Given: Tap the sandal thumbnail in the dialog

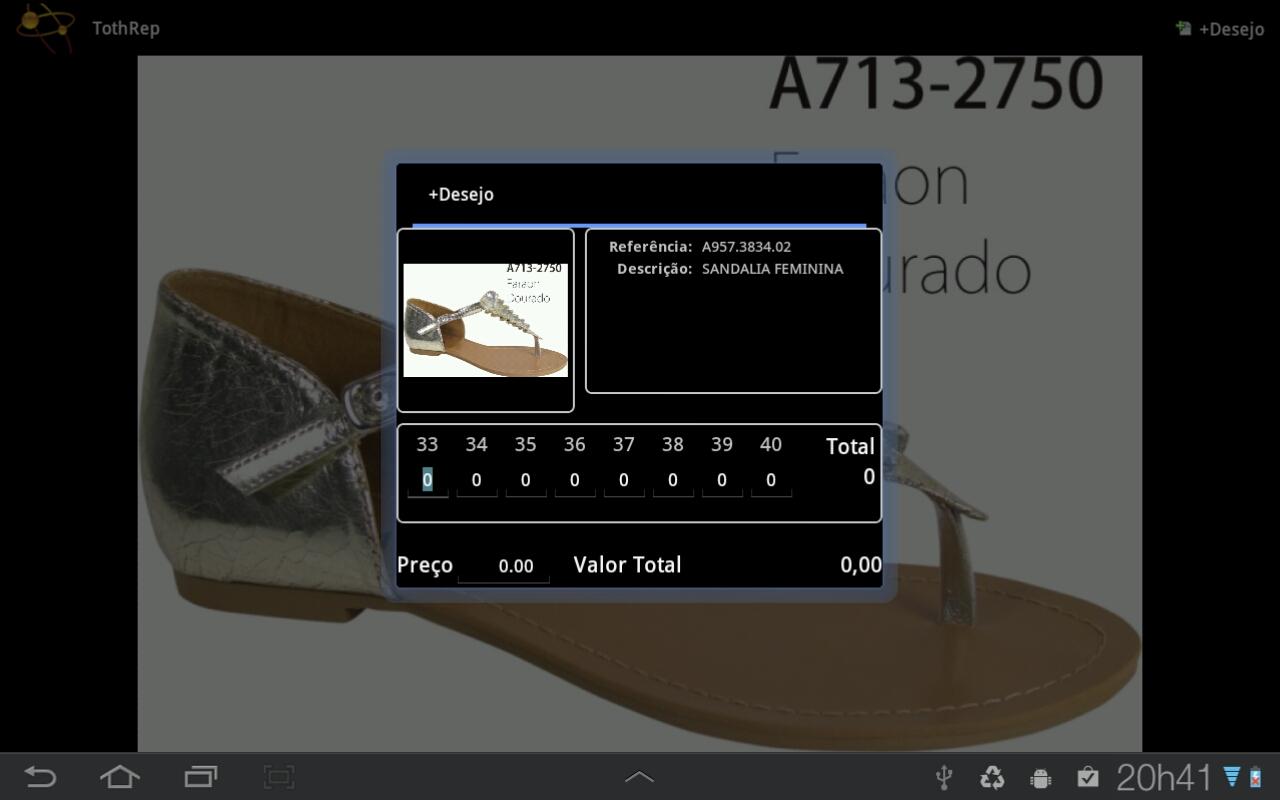Looking at the screenshot, I should point(485,320).
